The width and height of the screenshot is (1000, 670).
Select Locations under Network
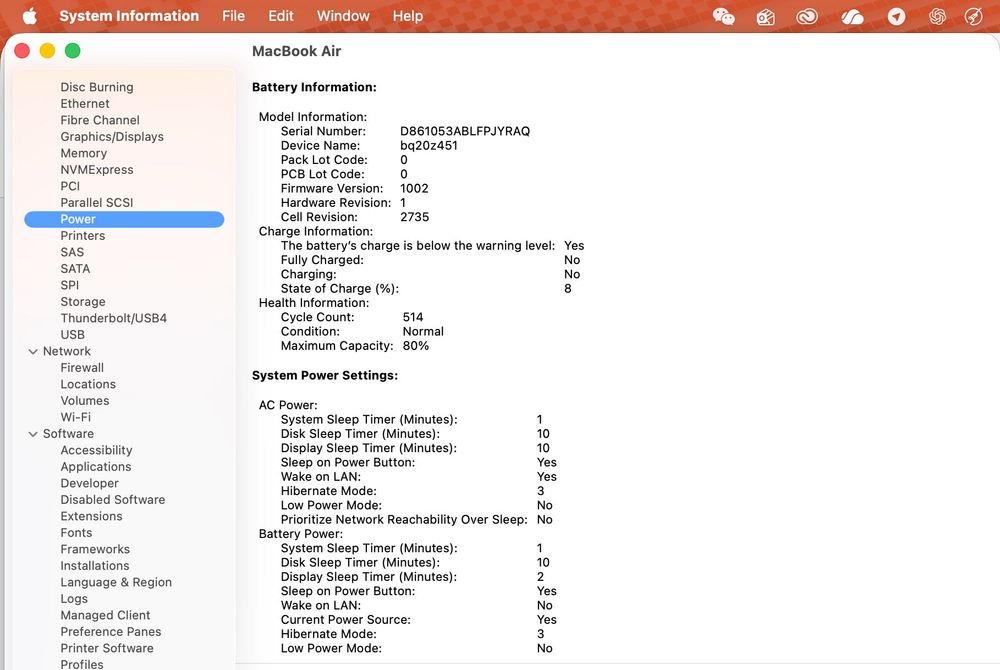click(x=88, y=384)
